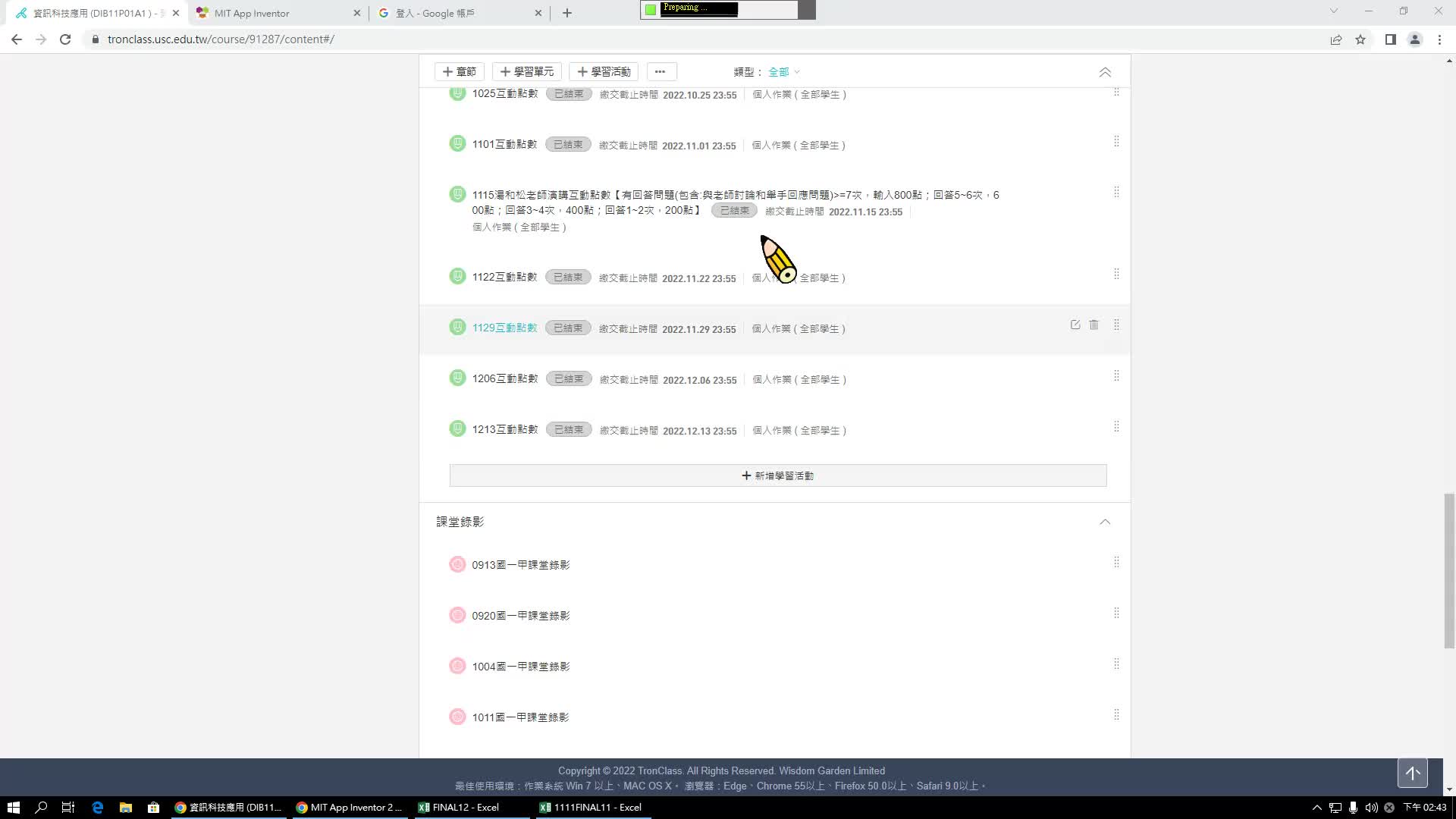Click the pink recording icon beside 1004國一甲課堂錄影
The width and height of the screenshot is (1456, 819).
[457, 666]
